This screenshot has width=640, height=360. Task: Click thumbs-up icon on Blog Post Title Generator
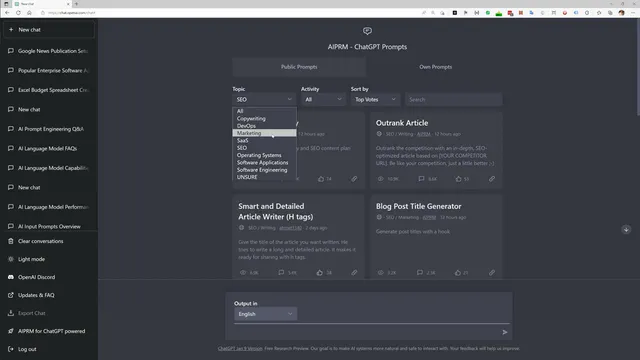pyautogui.click(x=458, y=272)
